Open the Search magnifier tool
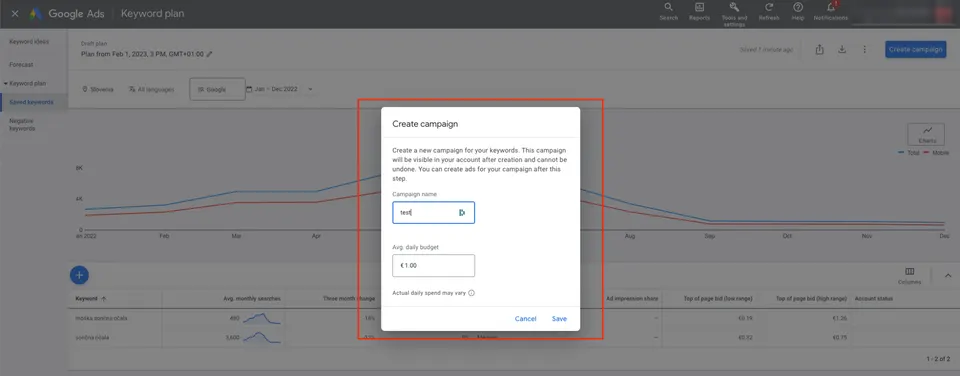The height and width of the screenshot is (376, 960). [669, 11]
